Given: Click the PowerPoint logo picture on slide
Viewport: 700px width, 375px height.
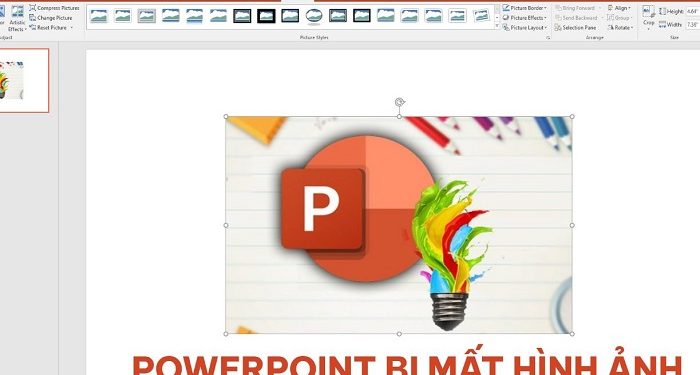Looking at the screenshot, I should click(x=399, y=225).
